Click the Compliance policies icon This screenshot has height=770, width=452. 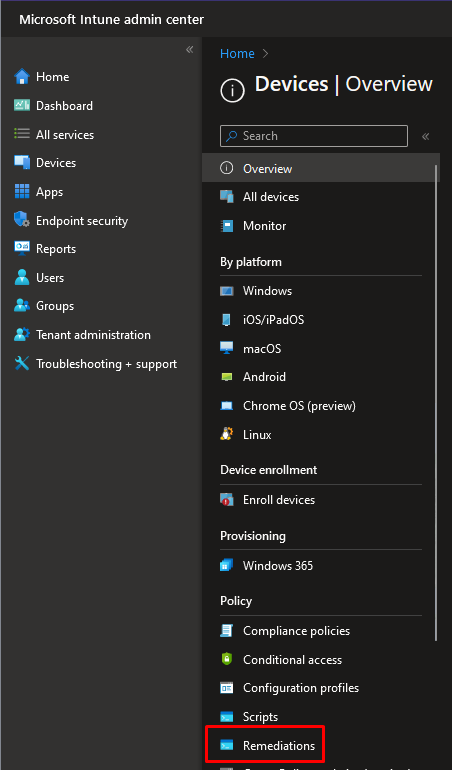pyautogui.click(x=226, y=631)
